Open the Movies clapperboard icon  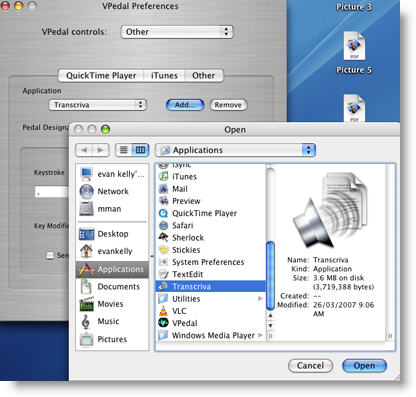click(x=87, y=304)
